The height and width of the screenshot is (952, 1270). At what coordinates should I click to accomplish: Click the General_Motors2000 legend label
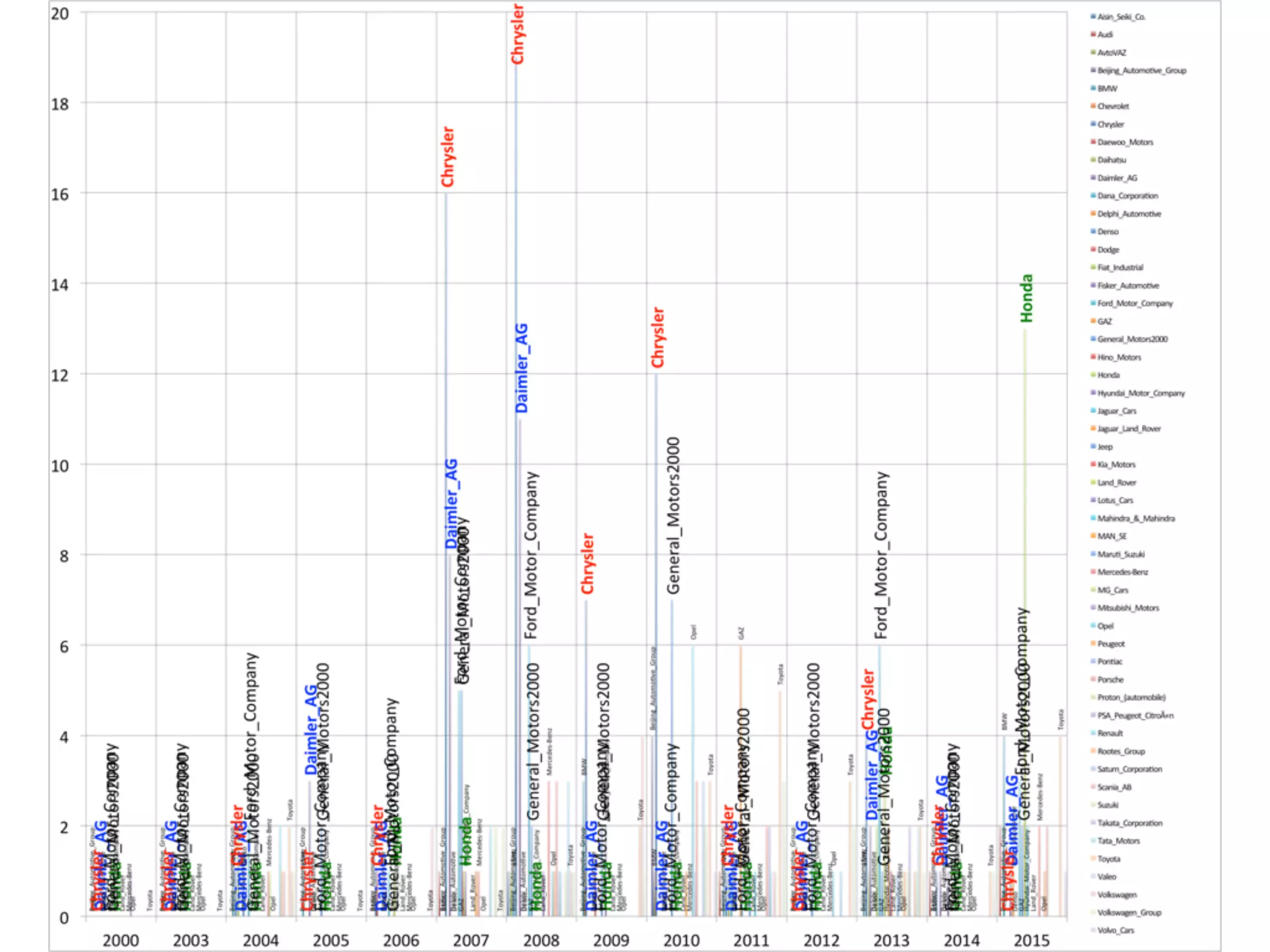[x=1132, y=339]
